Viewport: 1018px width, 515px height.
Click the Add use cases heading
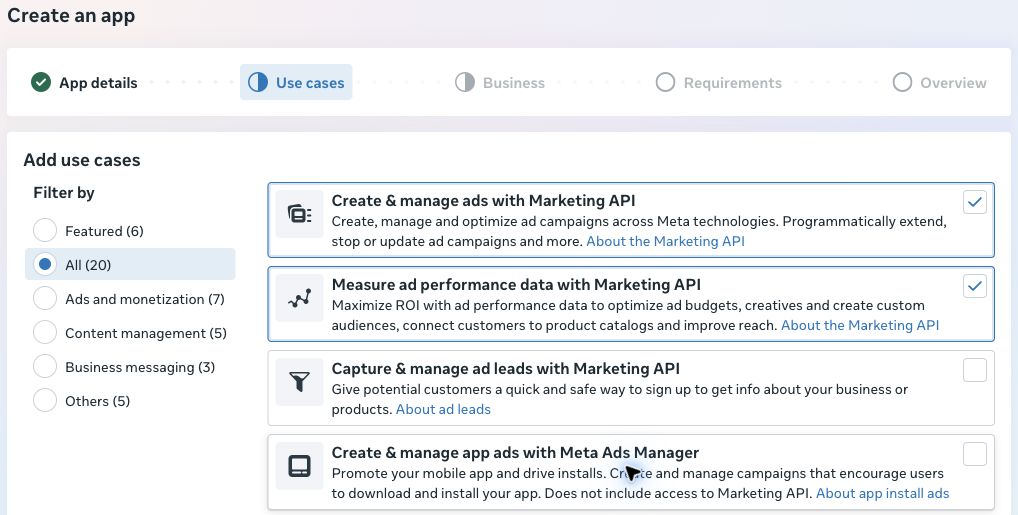click(82, 160)
